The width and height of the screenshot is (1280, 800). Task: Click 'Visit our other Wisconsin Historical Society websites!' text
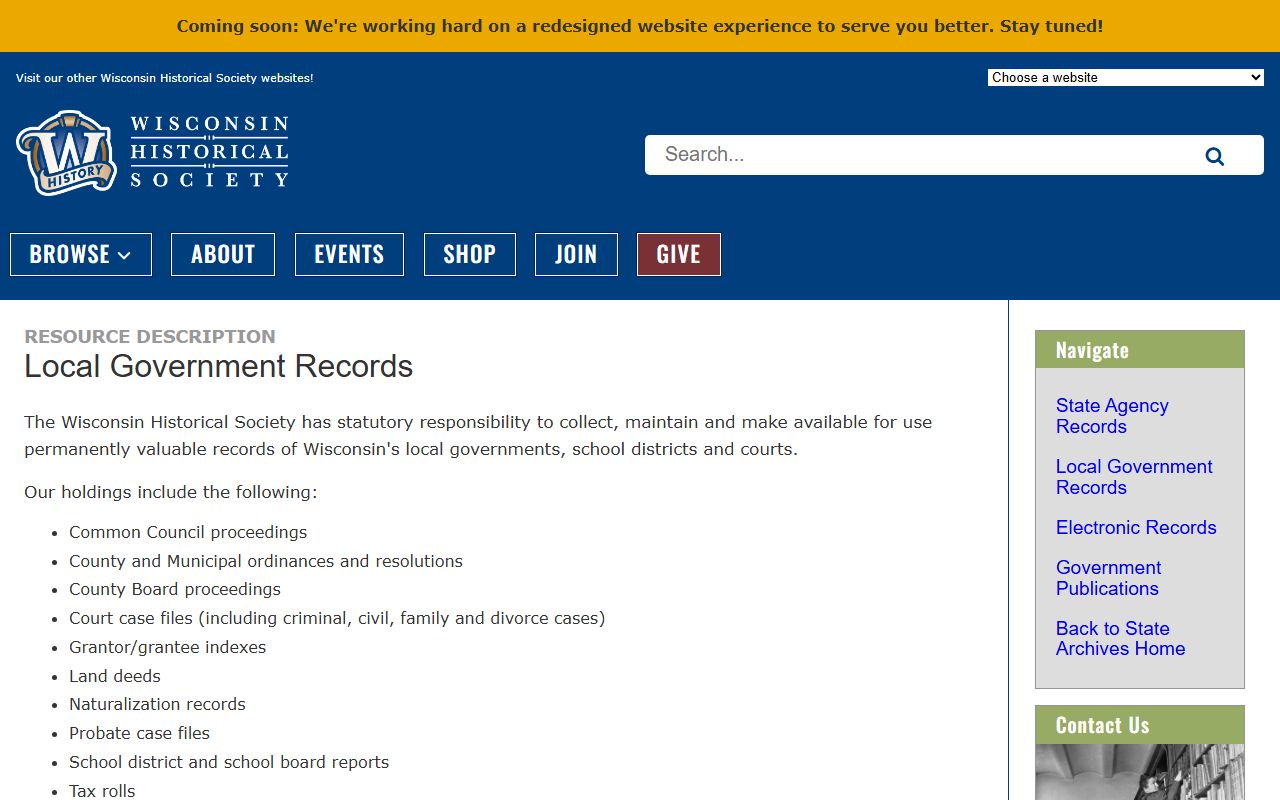[x=165, y=78]
